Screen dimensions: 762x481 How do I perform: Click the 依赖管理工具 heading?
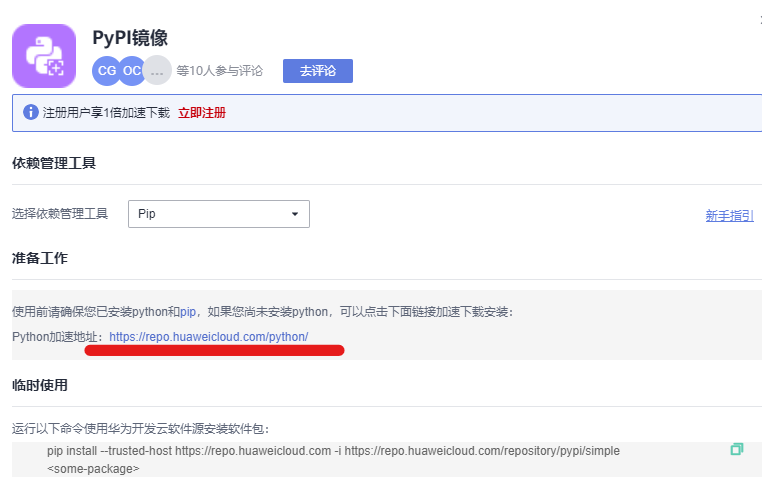click(x=54, y=163)
